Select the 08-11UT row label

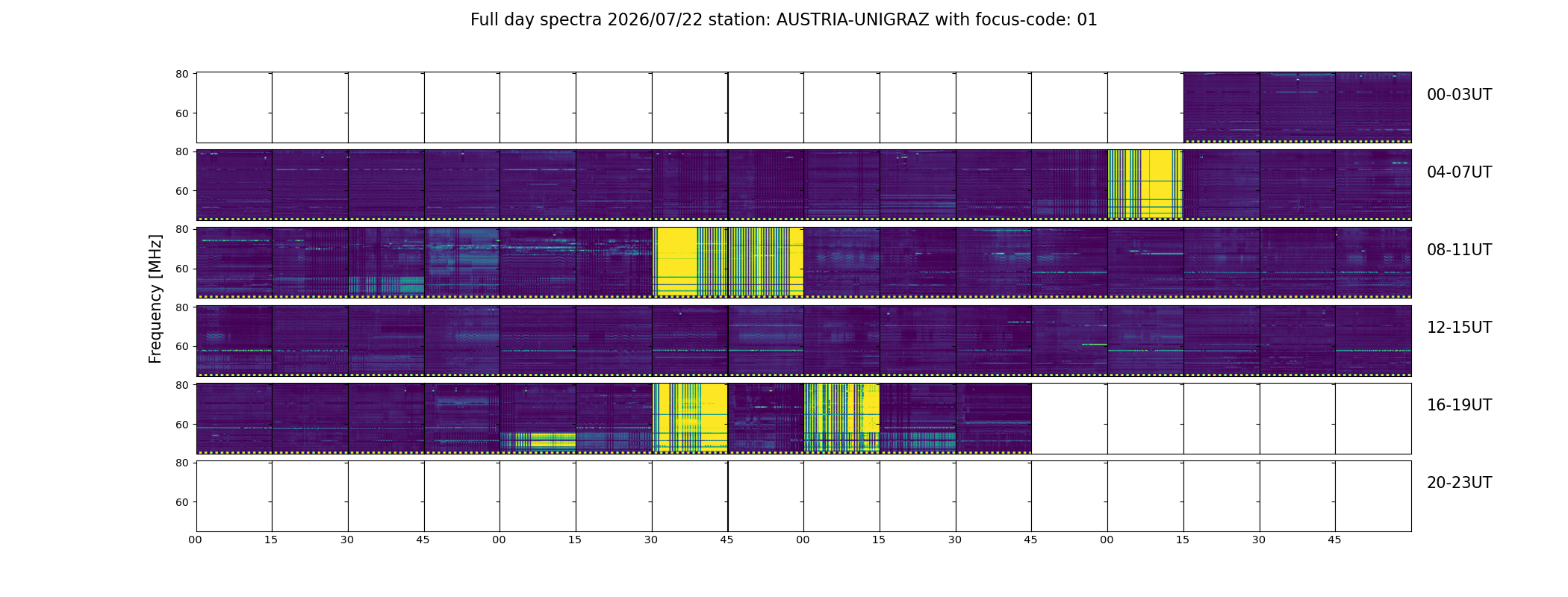[x=1459, y=250]
